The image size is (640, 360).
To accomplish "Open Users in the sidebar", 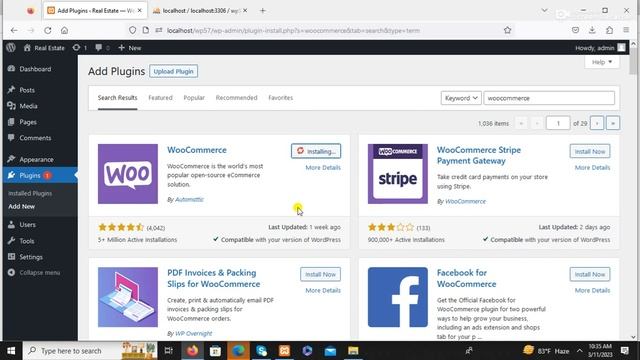I will [x=27, y=224].
